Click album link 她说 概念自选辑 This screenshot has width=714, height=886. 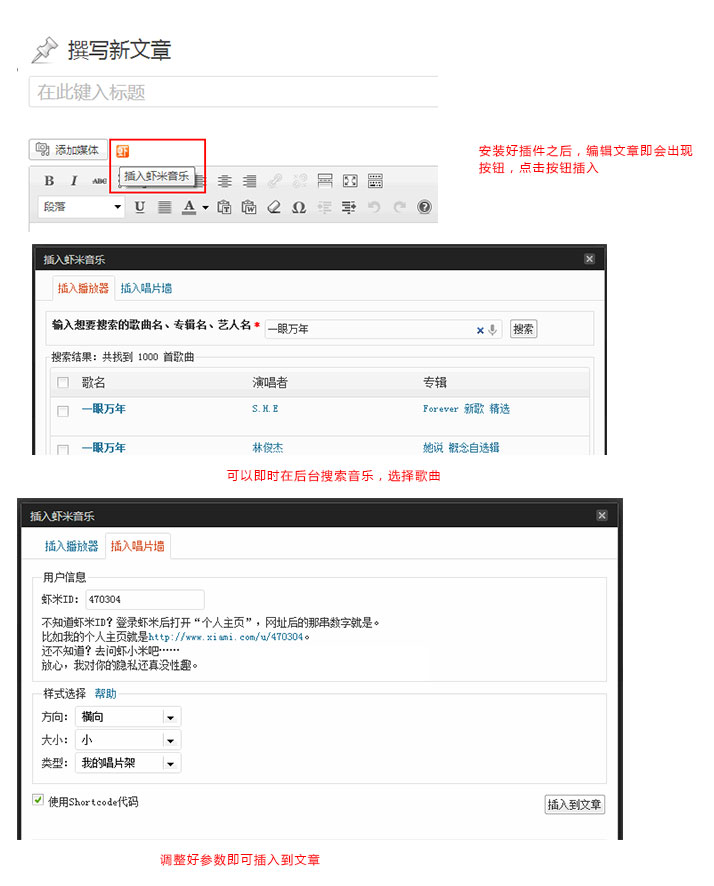coord(461,448)
